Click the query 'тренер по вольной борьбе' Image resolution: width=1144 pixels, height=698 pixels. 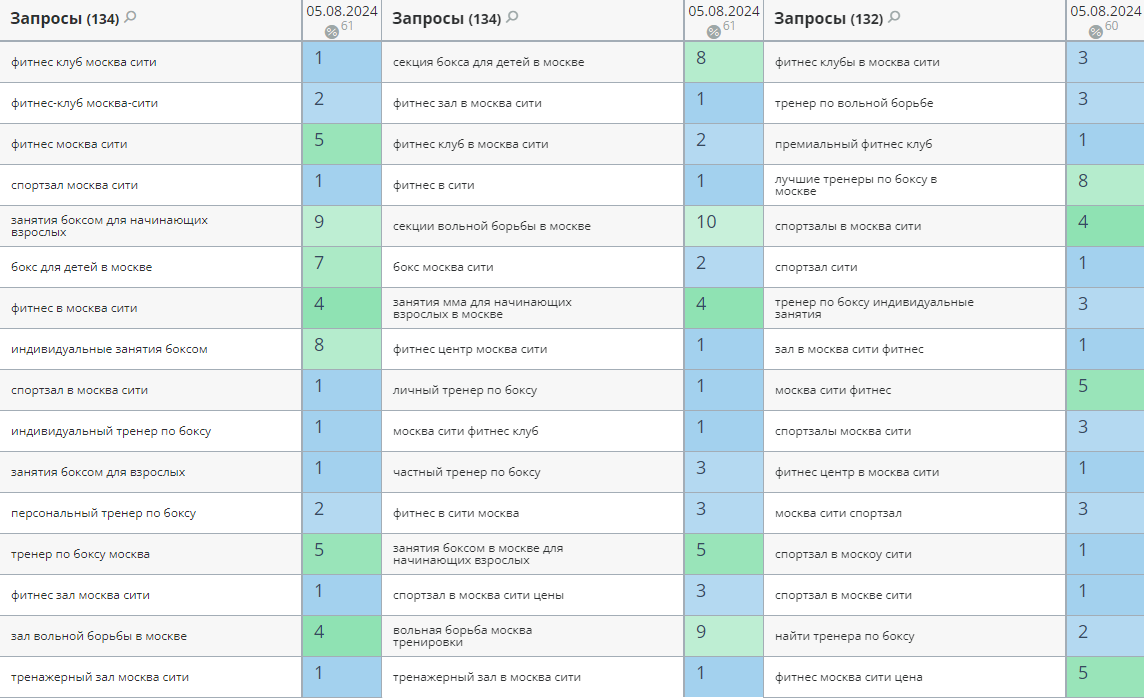pos(854,103)
